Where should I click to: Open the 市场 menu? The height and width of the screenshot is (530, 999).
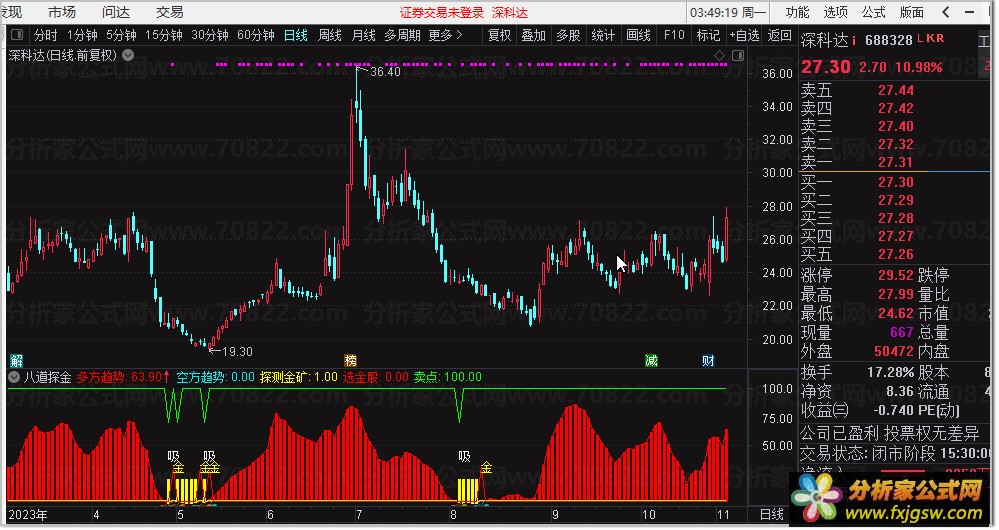tap(62, 12)
